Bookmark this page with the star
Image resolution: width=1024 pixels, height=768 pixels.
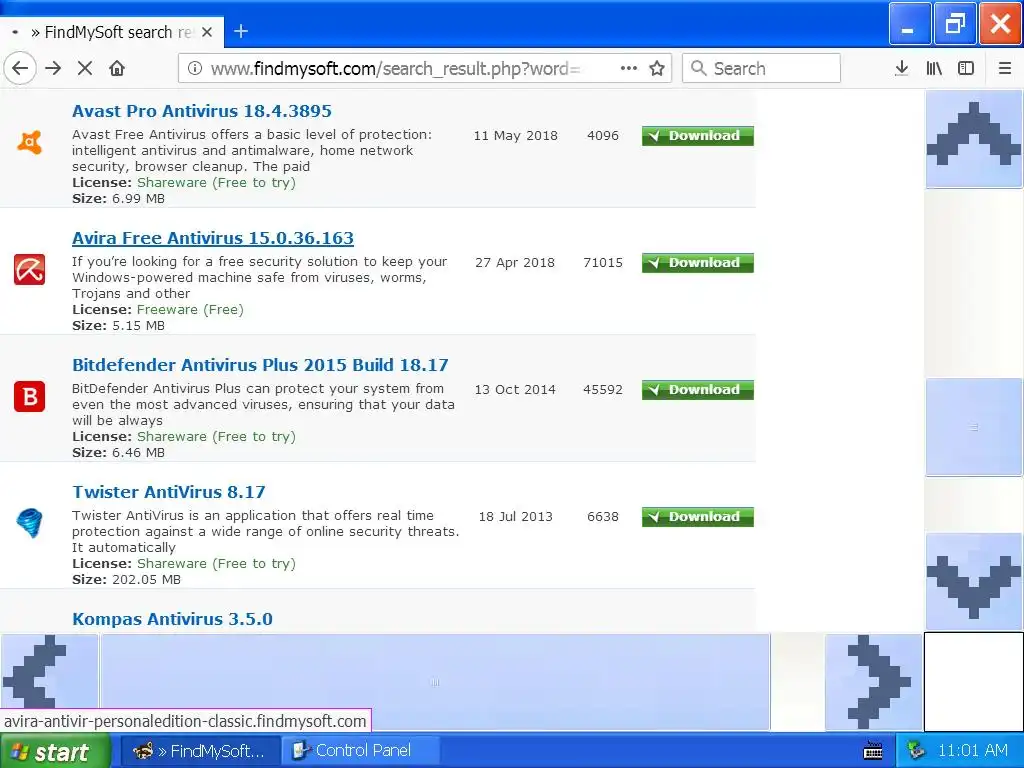point(657,68)
